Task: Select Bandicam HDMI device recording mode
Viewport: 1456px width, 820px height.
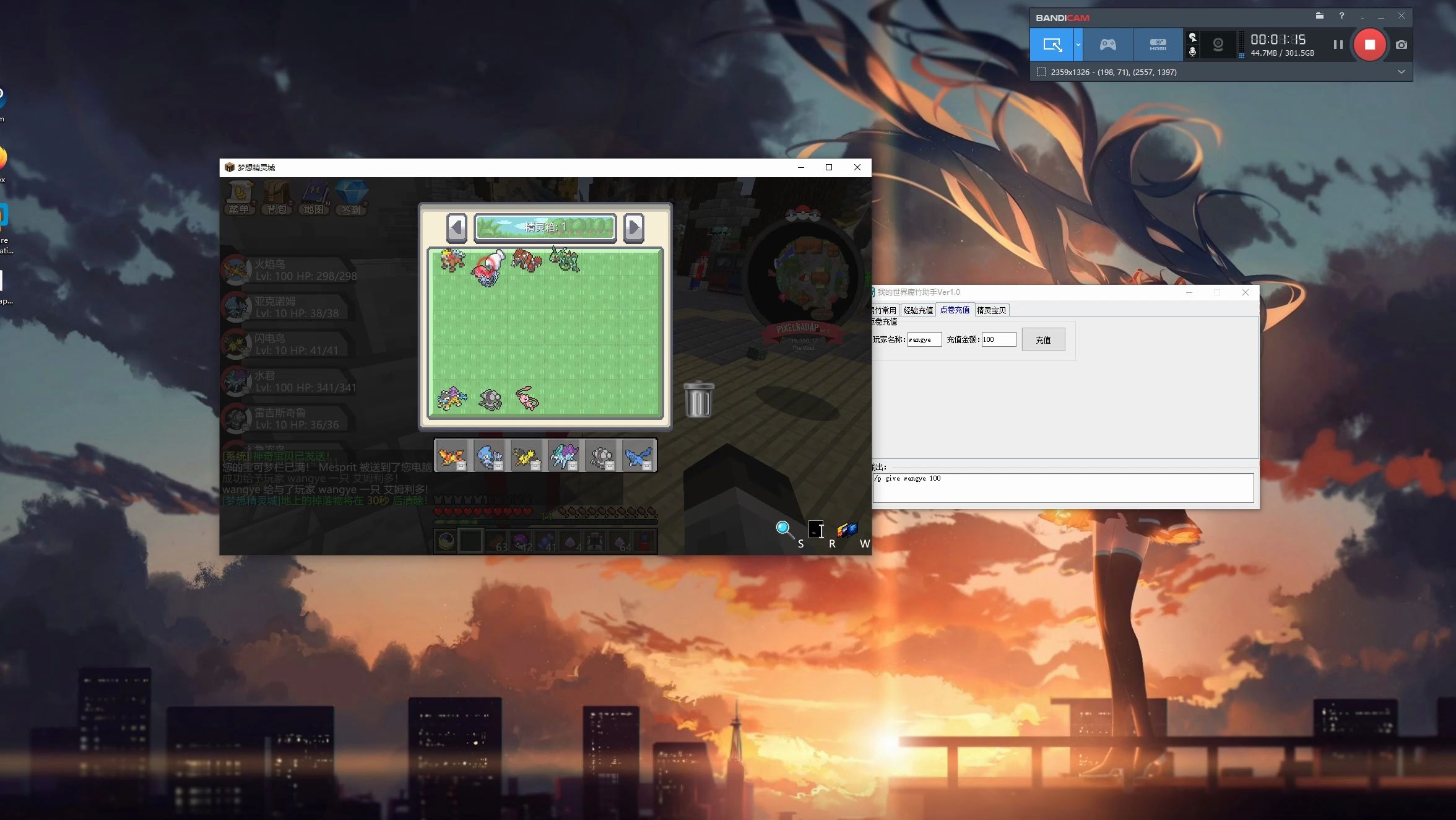Action: [x=1158, y=45]
